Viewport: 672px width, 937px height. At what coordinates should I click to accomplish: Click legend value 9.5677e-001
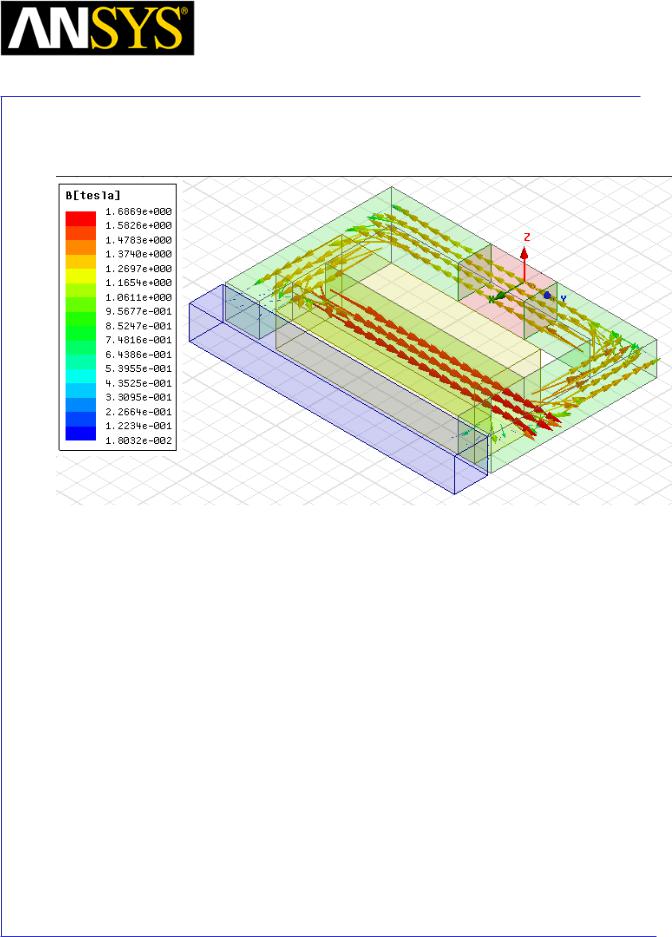(139, 311)
